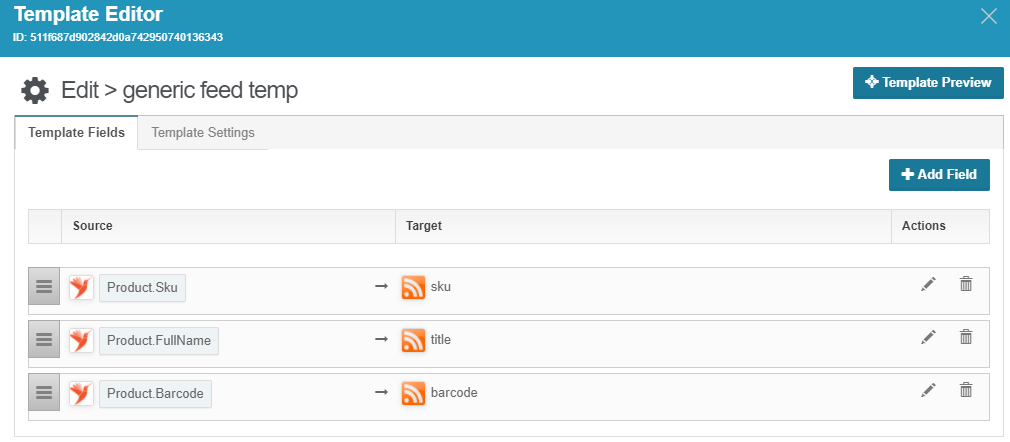Screen dimensions: 1010x442
Task: Click the drag handle for the Product.Sku row
Action: (x=44, y=285)
